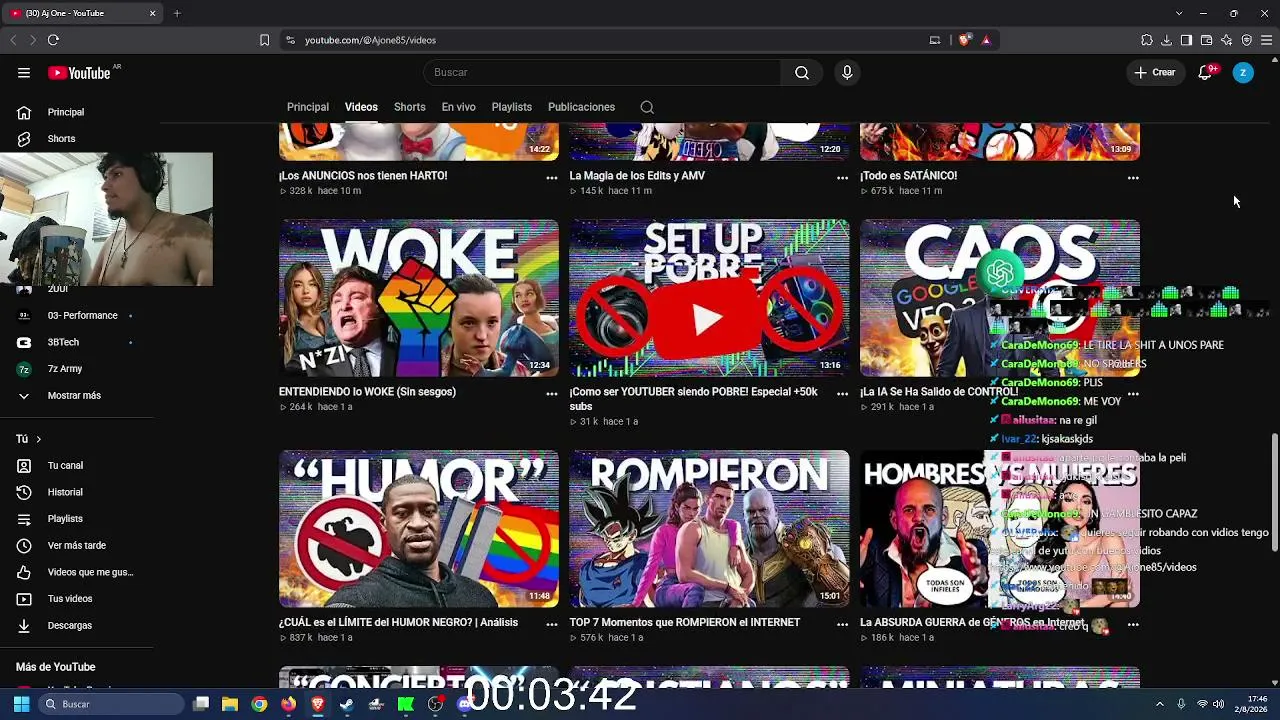1280x720 pixels.
Task: Open the 7z Army subscription
Action: tap(65, 369)
